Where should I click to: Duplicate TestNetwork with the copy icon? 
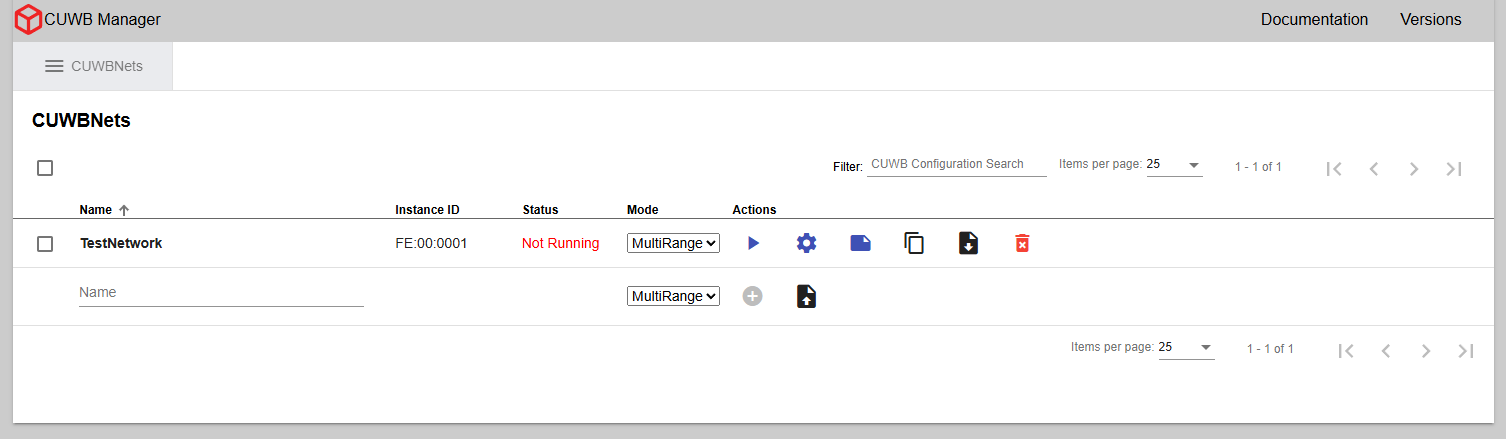[x=914, y=243]
